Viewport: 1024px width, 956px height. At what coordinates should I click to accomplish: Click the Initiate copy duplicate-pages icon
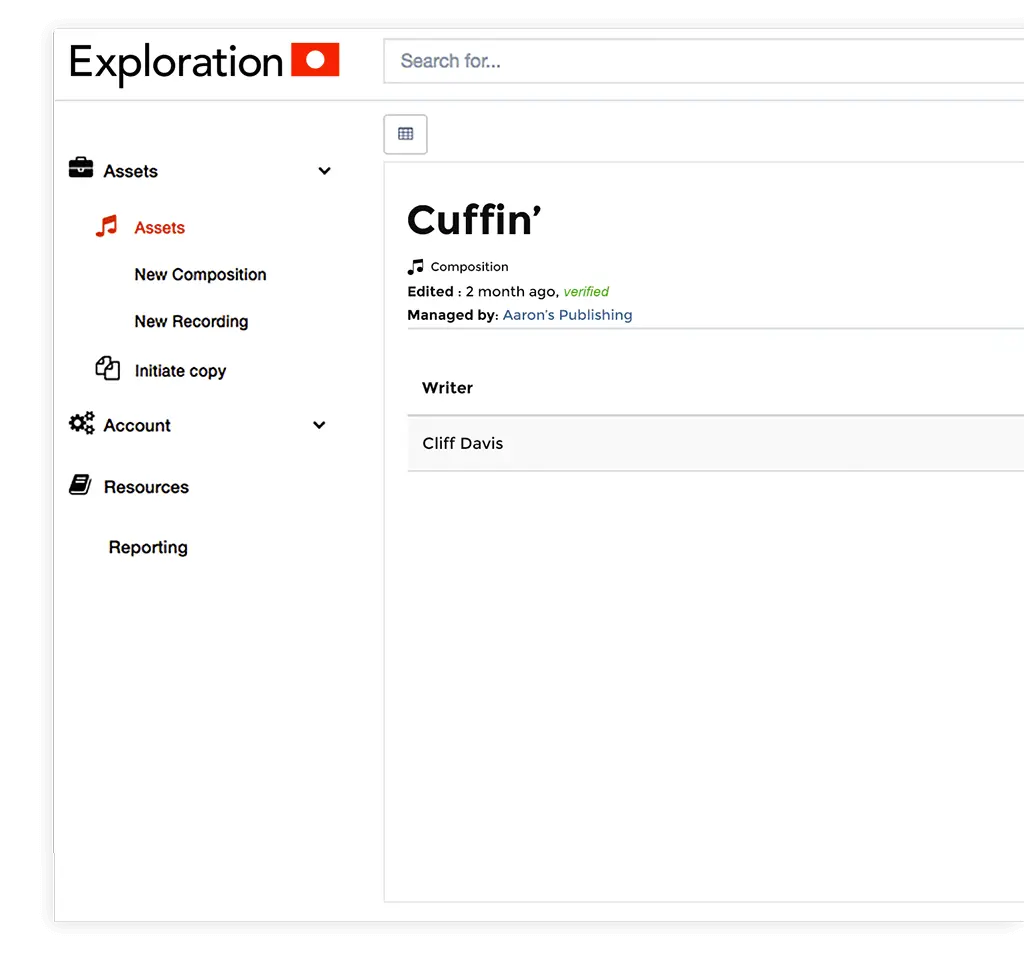pos(108,369)
